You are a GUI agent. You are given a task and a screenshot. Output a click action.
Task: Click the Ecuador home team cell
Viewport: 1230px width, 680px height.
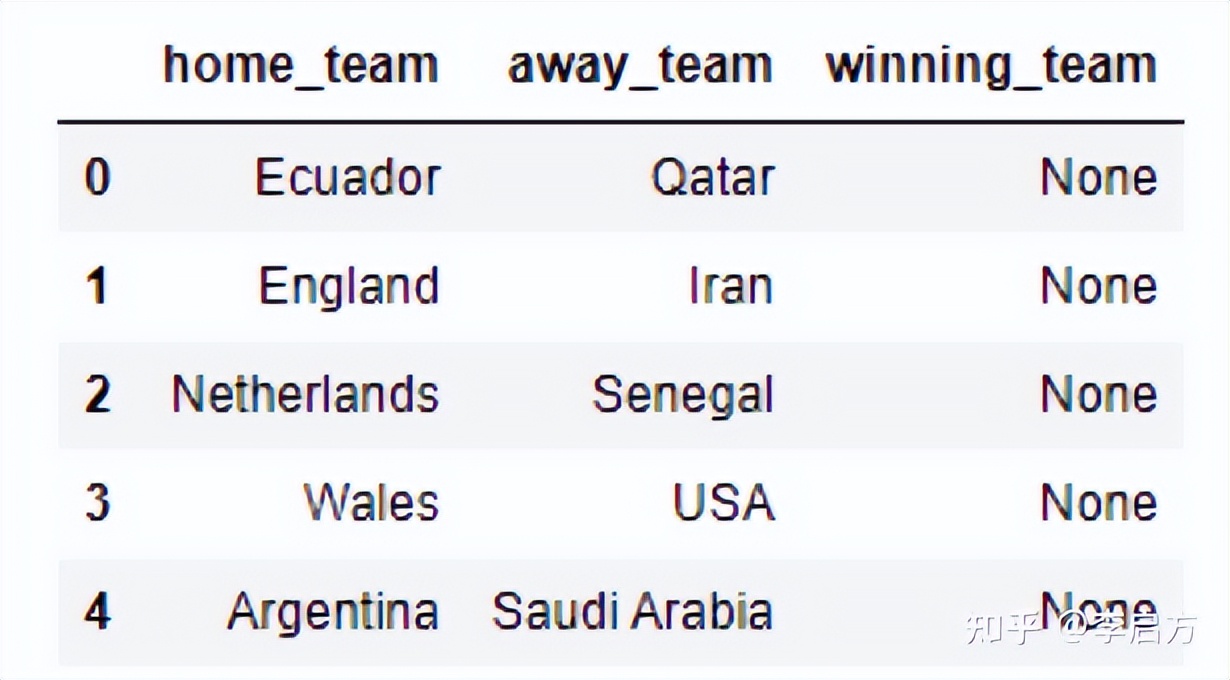pyautogui.click(x=347, y=178)
